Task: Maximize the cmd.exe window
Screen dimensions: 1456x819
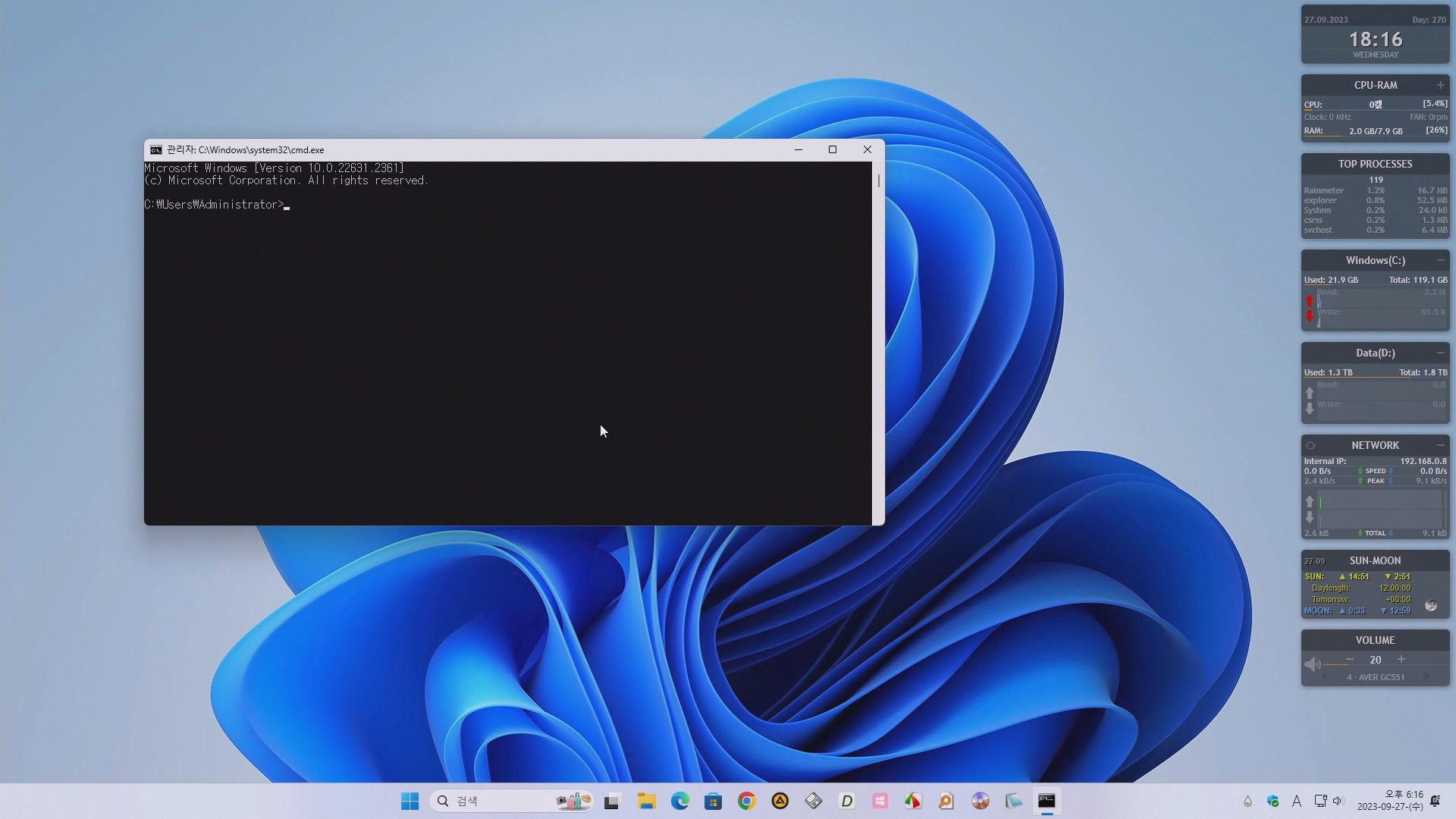Action: [x=833, y=149]
